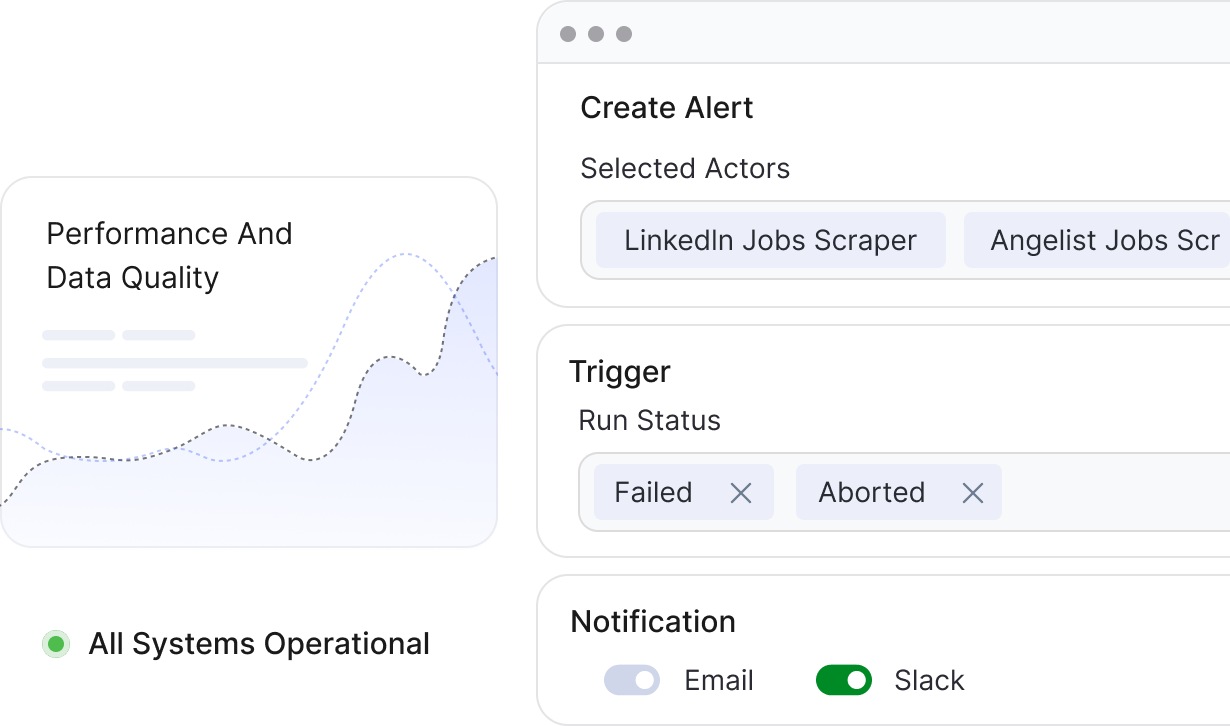
Task: Remove the Failed run status tag
Action: pos(740,492)
